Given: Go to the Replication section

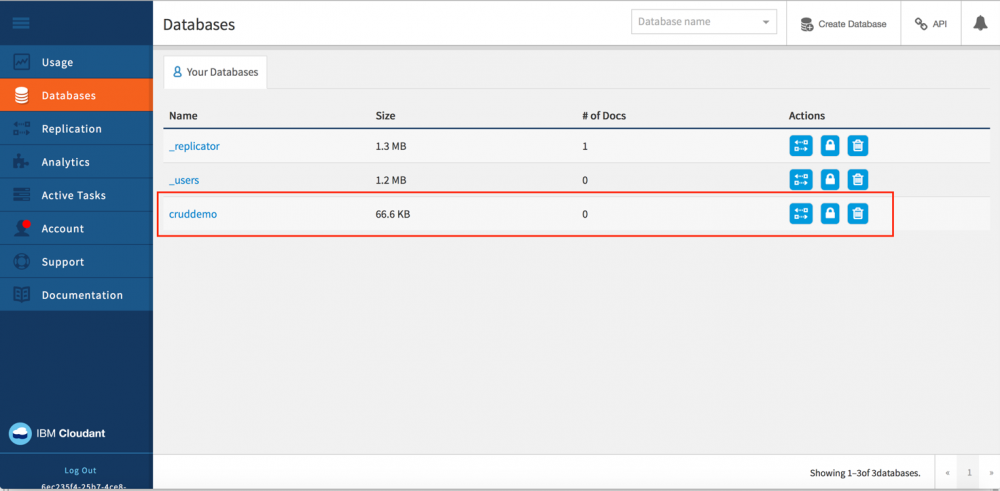Looking at the screenshot, I should click(77, 129).
